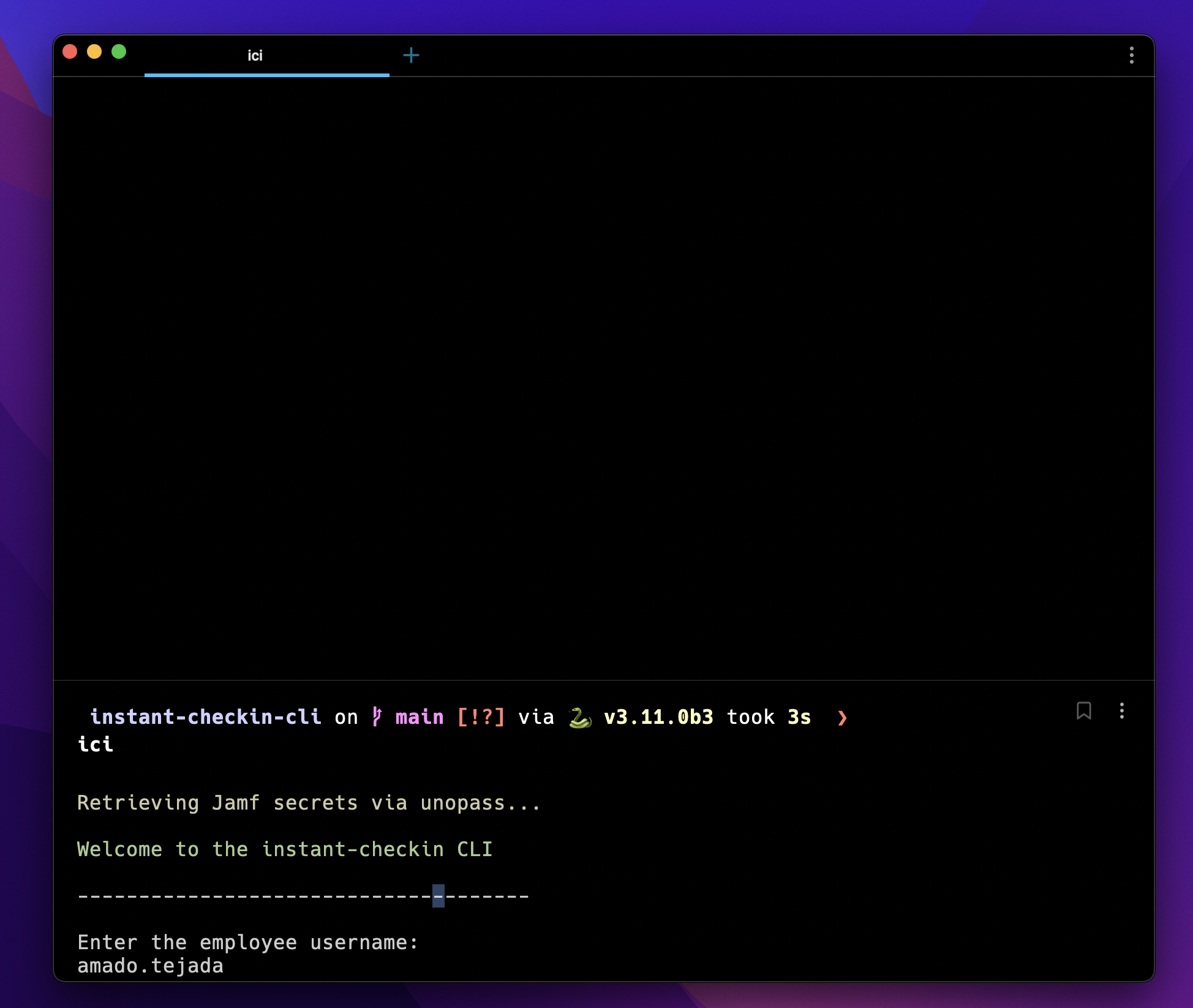Image resolution: width=1193 pixels, height=1008 pixels.
Task: Click the v3.11.0b3 Python version text
Action: pos(658,717)
